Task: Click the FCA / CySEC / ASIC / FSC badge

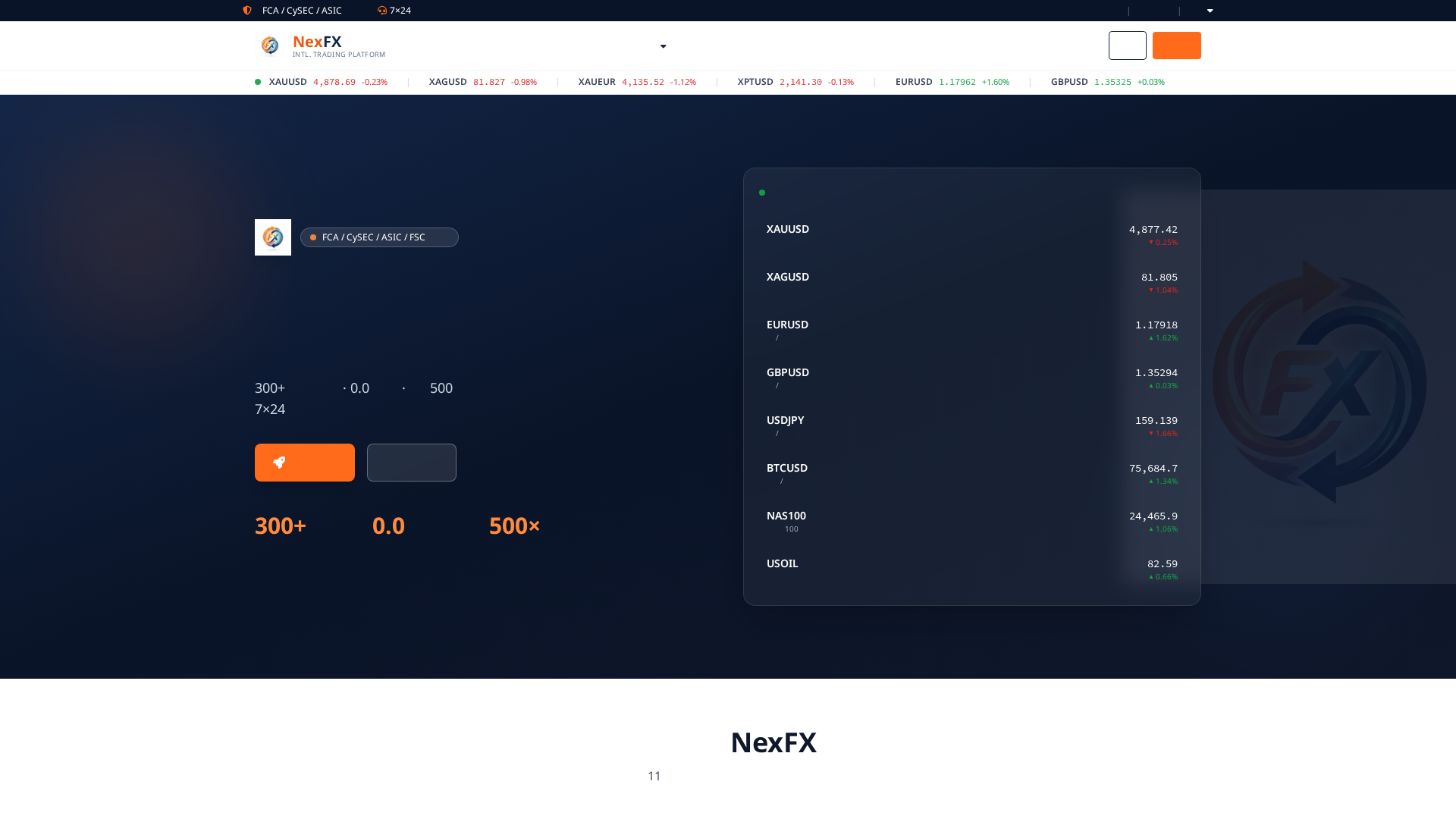Action: pos(379,237)
